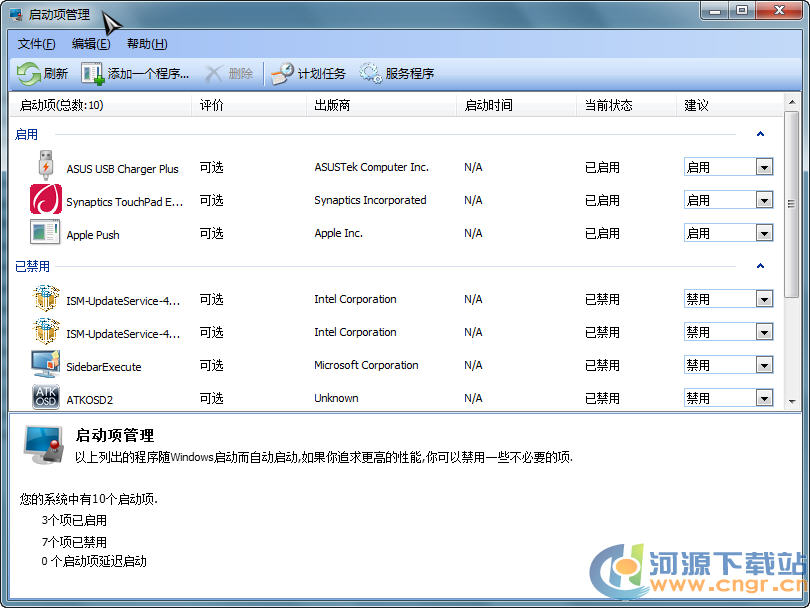Select the ASUS USB Charger Plus icon
This screenshot has height=608, width=810.
click(x=46, y=167)
